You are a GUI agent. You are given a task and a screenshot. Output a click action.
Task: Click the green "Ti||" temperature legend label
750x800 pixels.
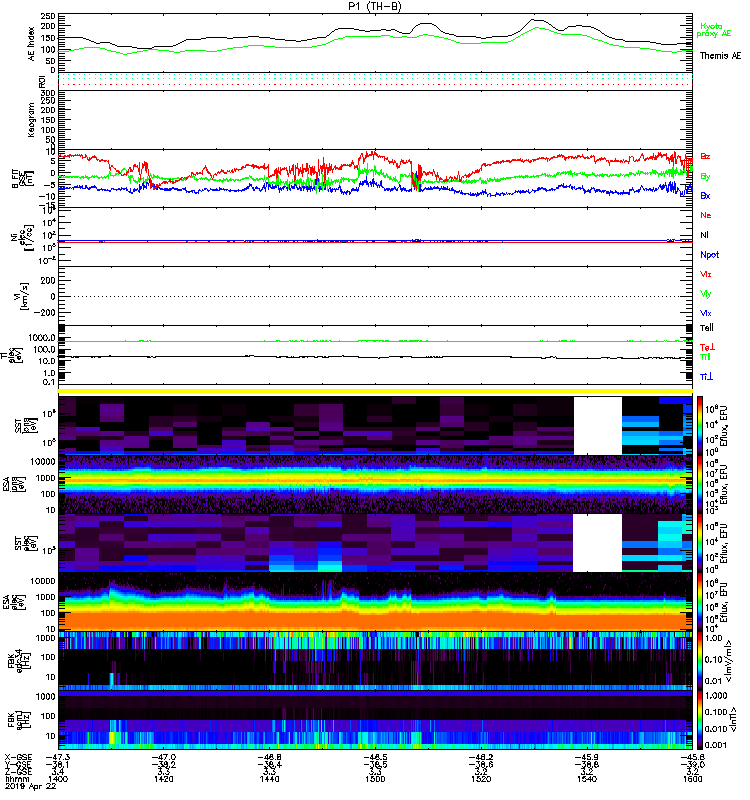(705, 357)
